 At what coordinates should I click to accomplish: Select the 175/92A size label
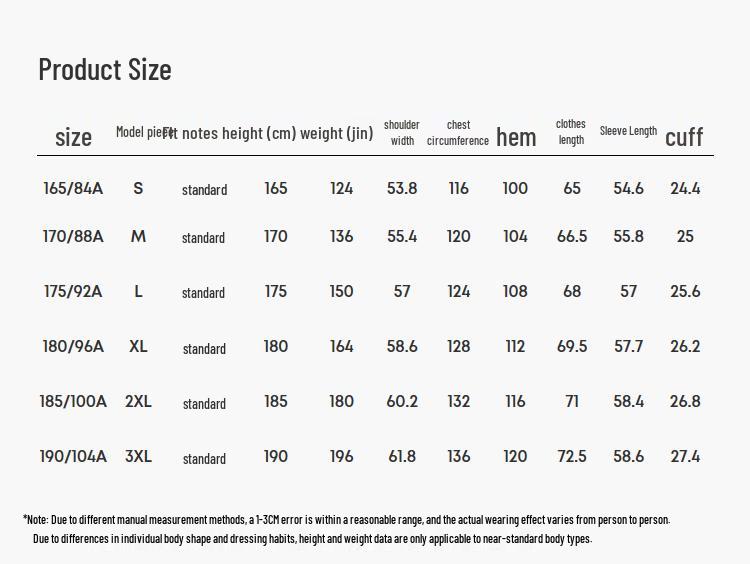coord(73,291)
